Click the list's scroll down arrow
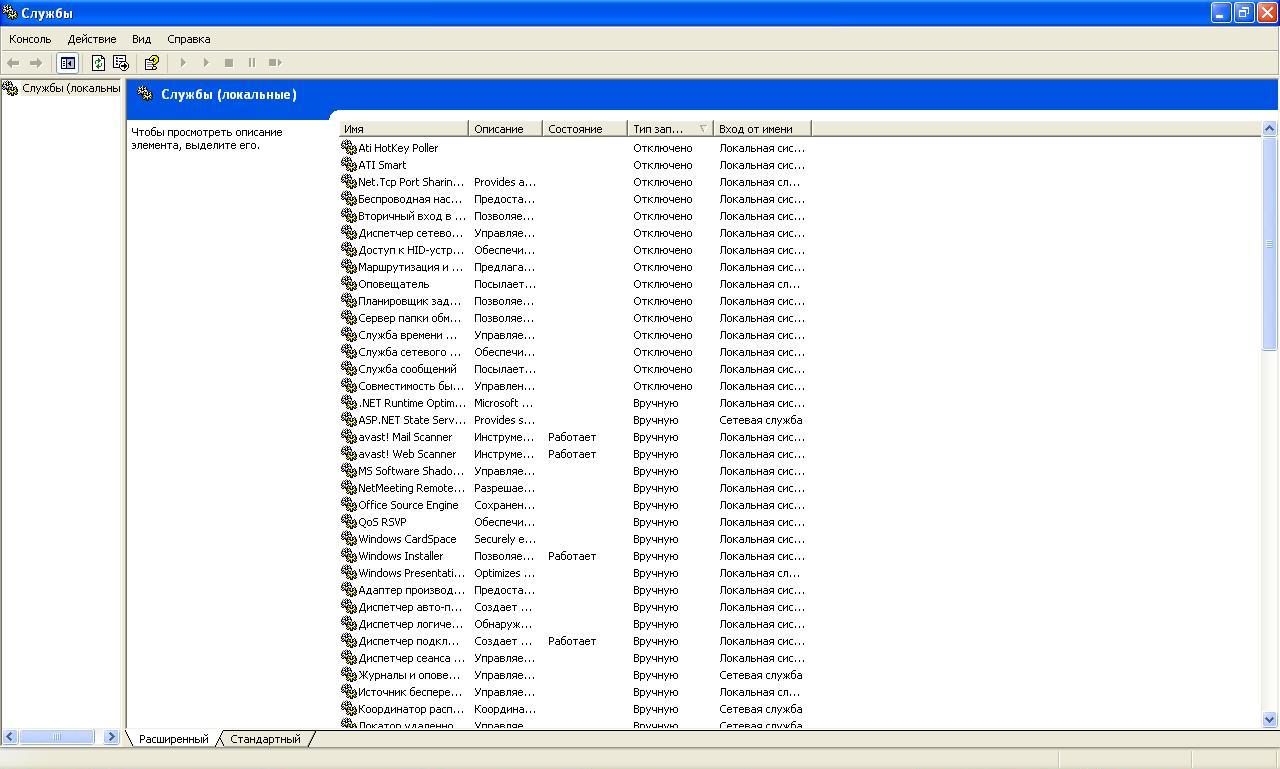 [x=1270, y=719]
